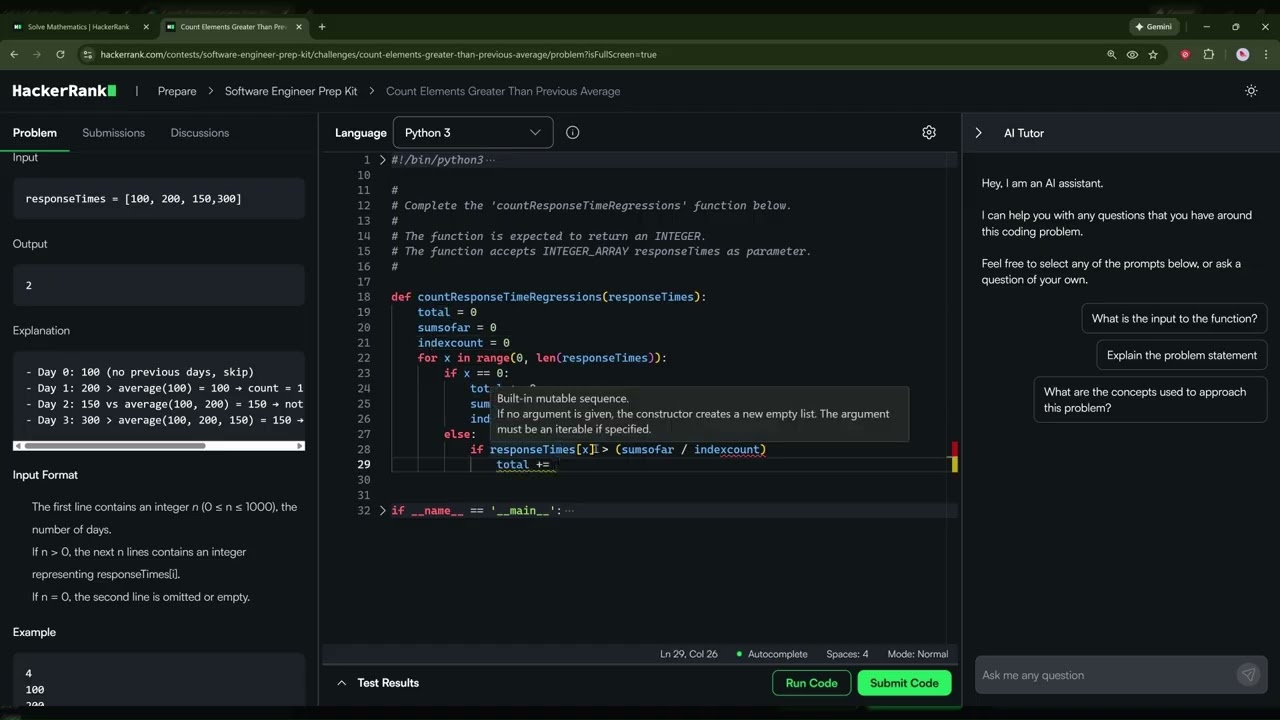Click site information icon in address bar
The height and width of the screenshot is (720, 1280).
(x=88, y=55)
